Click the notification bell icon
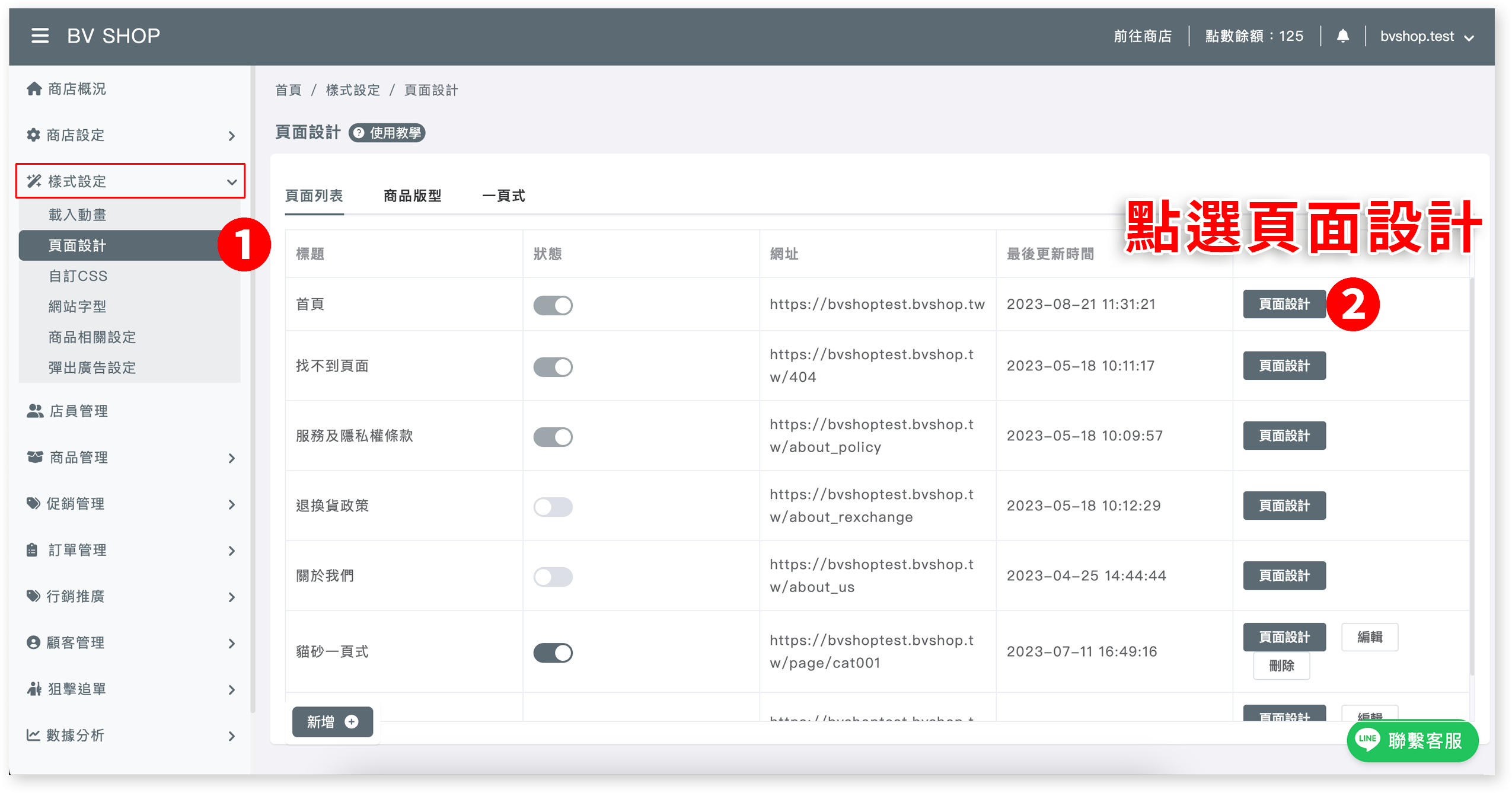This screenshot has height=793, width=1512. tap(1342, 36)
